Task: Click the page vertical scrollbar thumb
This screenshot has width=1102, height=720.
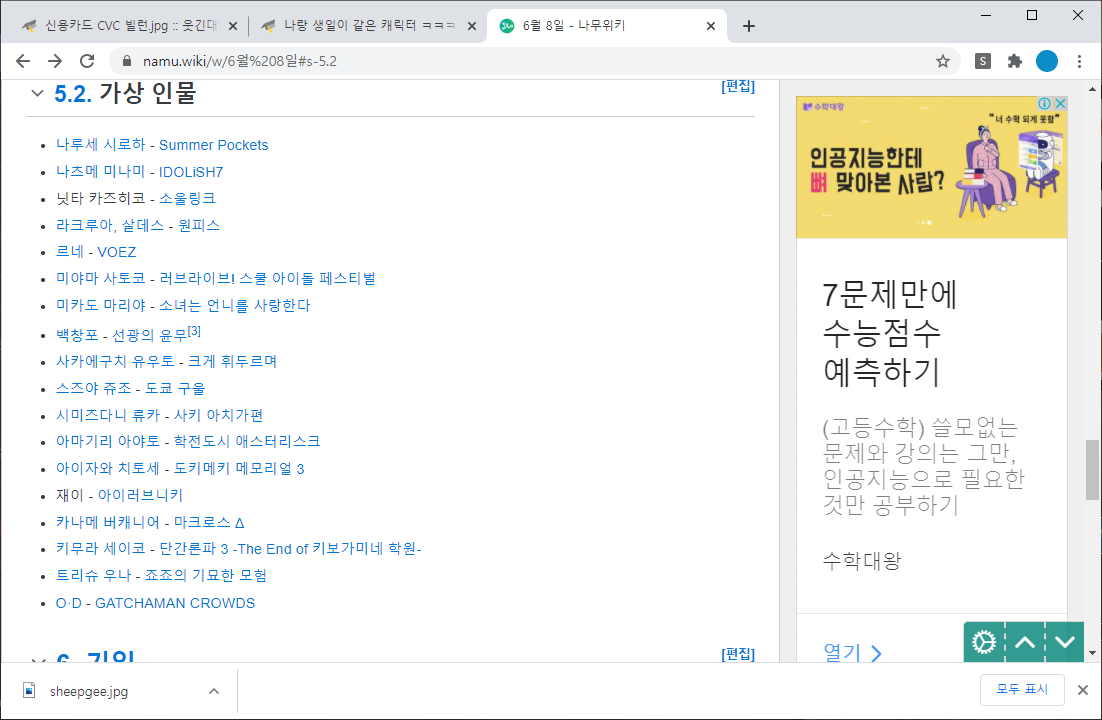Action: [1092, 470]
